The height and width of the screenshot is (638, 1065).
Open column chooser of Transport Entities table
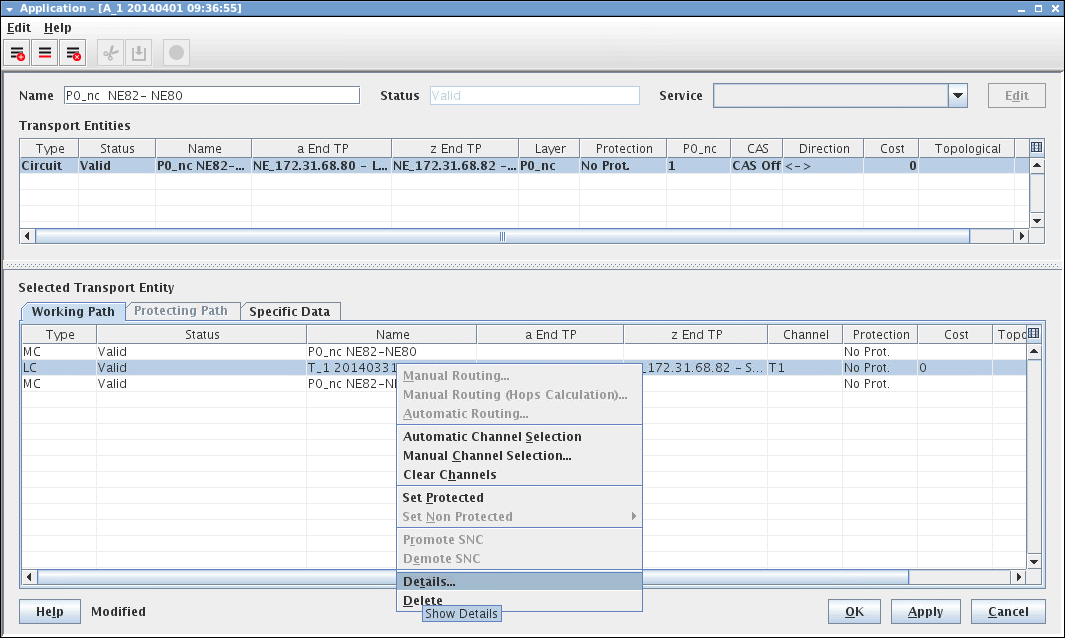(1036, 148)
